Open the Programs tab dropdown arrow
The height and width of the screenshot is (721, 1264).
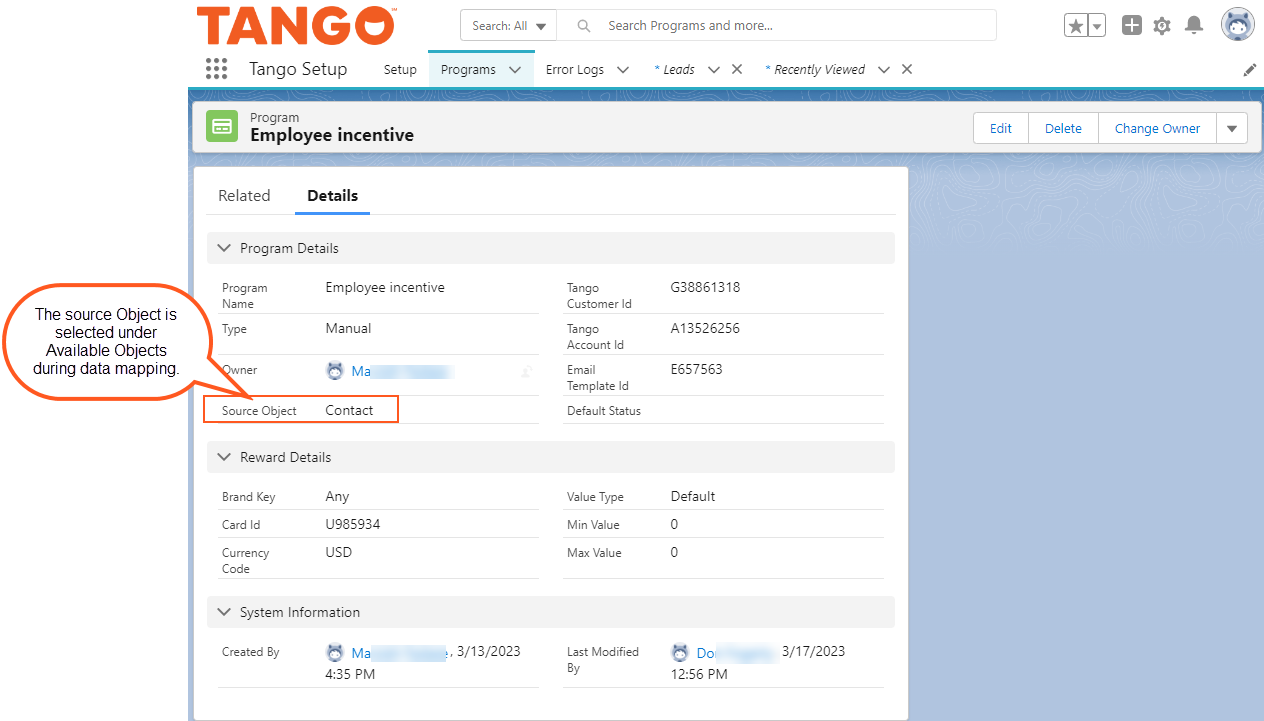click(517, 69)
